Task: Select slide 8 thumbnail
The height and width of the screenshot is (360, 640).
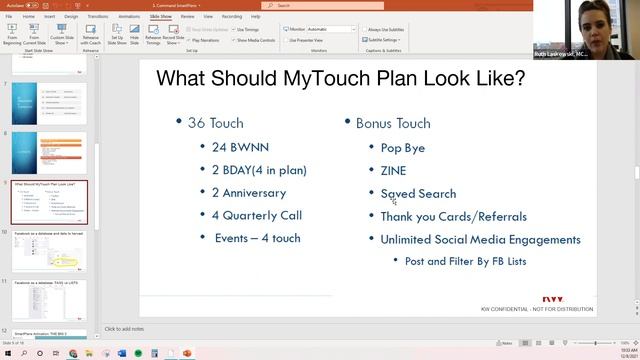Action: pyautogui.click(x=49, y=153)
